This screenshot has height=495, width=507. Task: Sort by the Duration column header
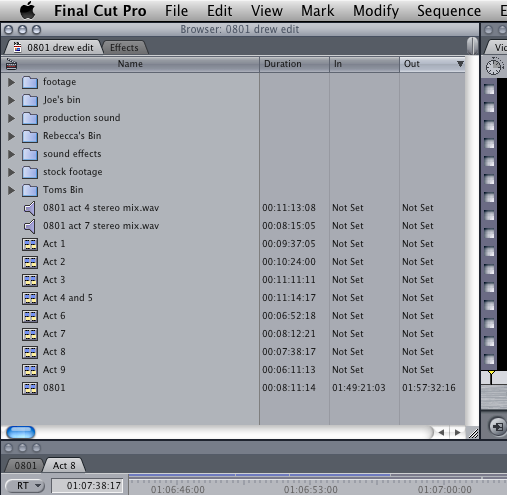coord(294,64)
